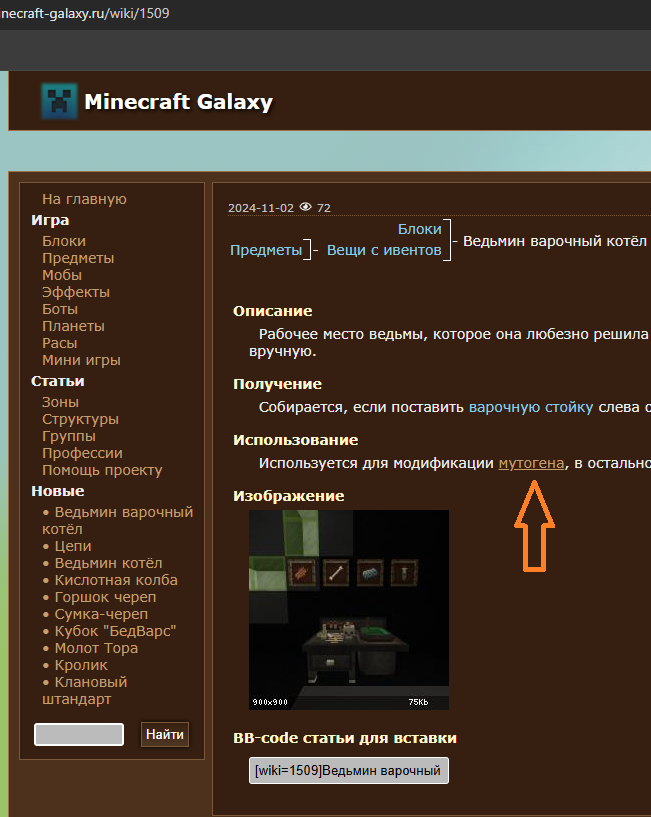
Task: Click the Новые sidebar heading
Action: click(58, 491)
